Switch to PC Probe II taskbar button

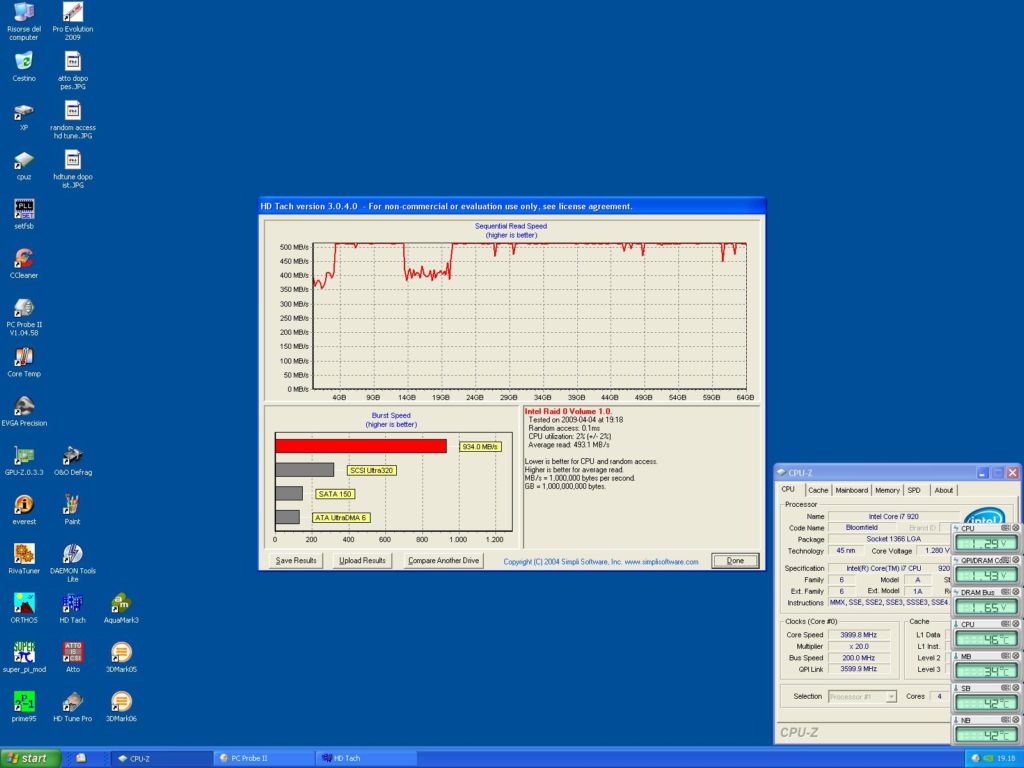[x=263, y=758]
